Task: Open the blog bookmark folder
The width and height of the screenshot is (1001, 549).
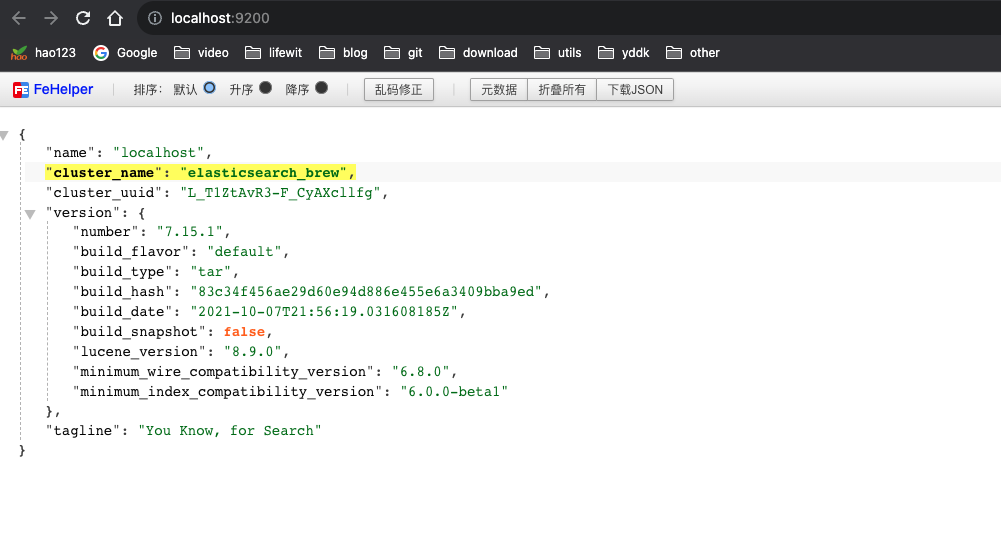Action: click(343, 53)
